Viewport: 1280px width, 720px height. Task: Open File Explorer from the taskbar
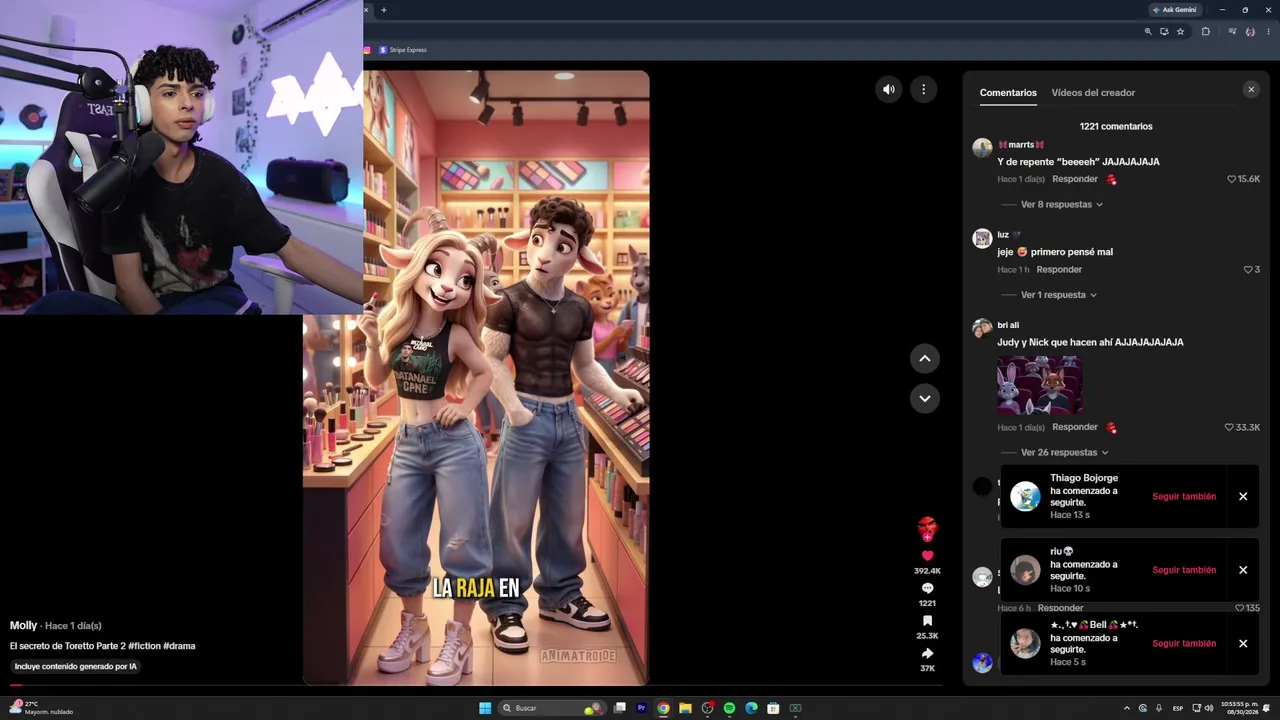click(x=685, y=708)
